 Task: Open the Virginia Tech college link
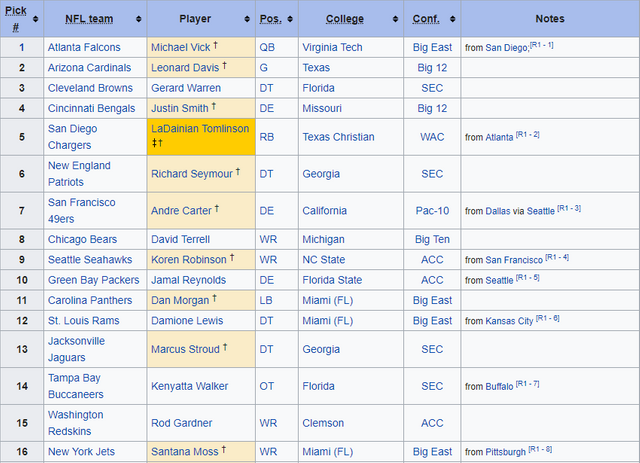332,47
